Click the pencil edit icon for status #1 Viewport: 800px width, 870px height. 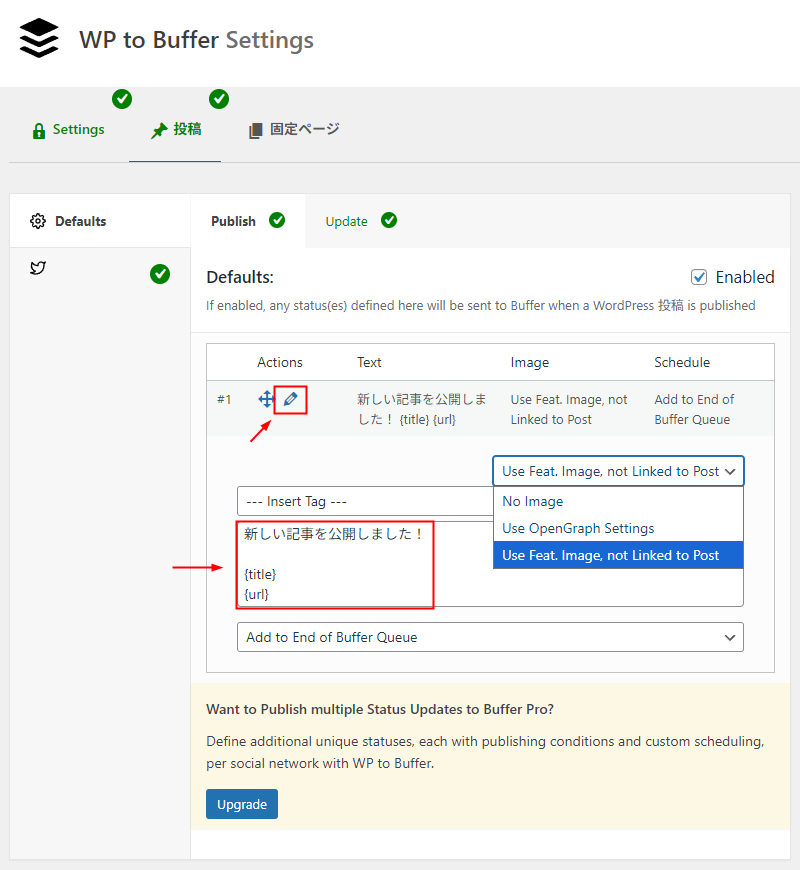tap(290, 399)
